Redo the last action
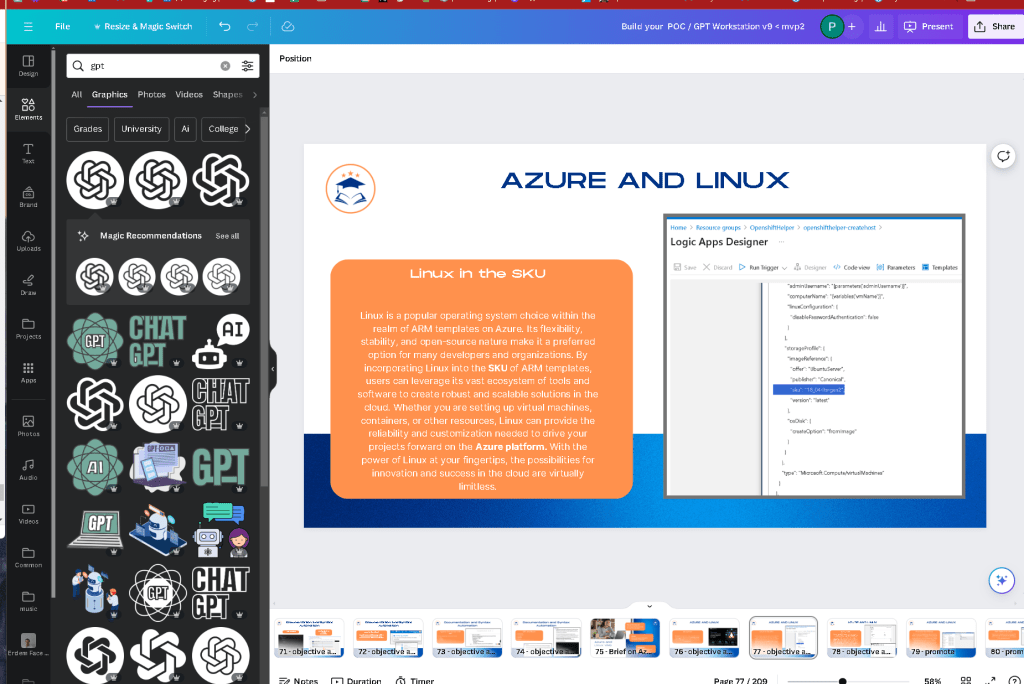This screenshot has height=684, width=1024. [253, 27]
